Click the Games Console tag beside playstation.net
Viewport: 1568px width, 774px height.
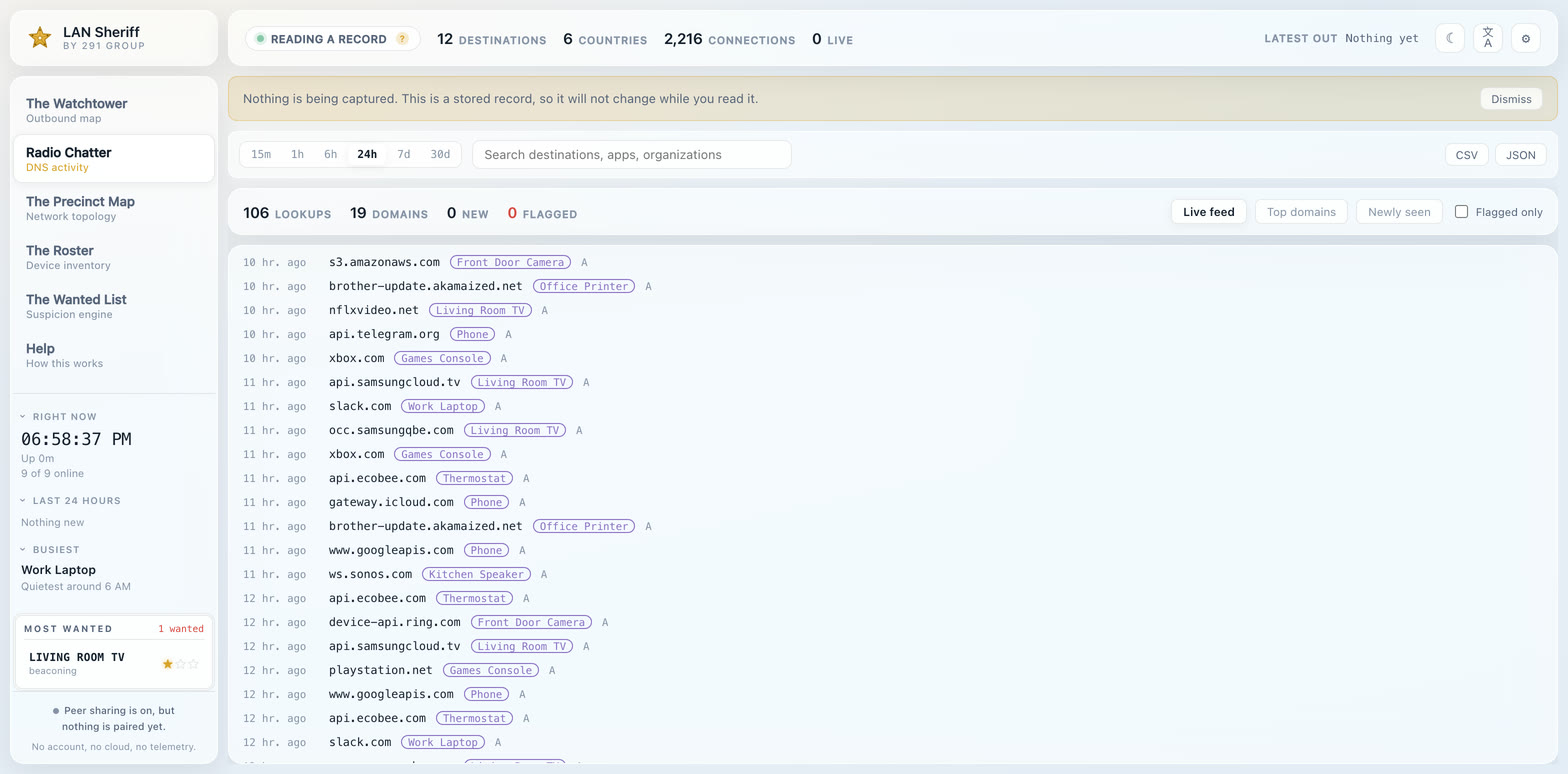pos(491,670)
